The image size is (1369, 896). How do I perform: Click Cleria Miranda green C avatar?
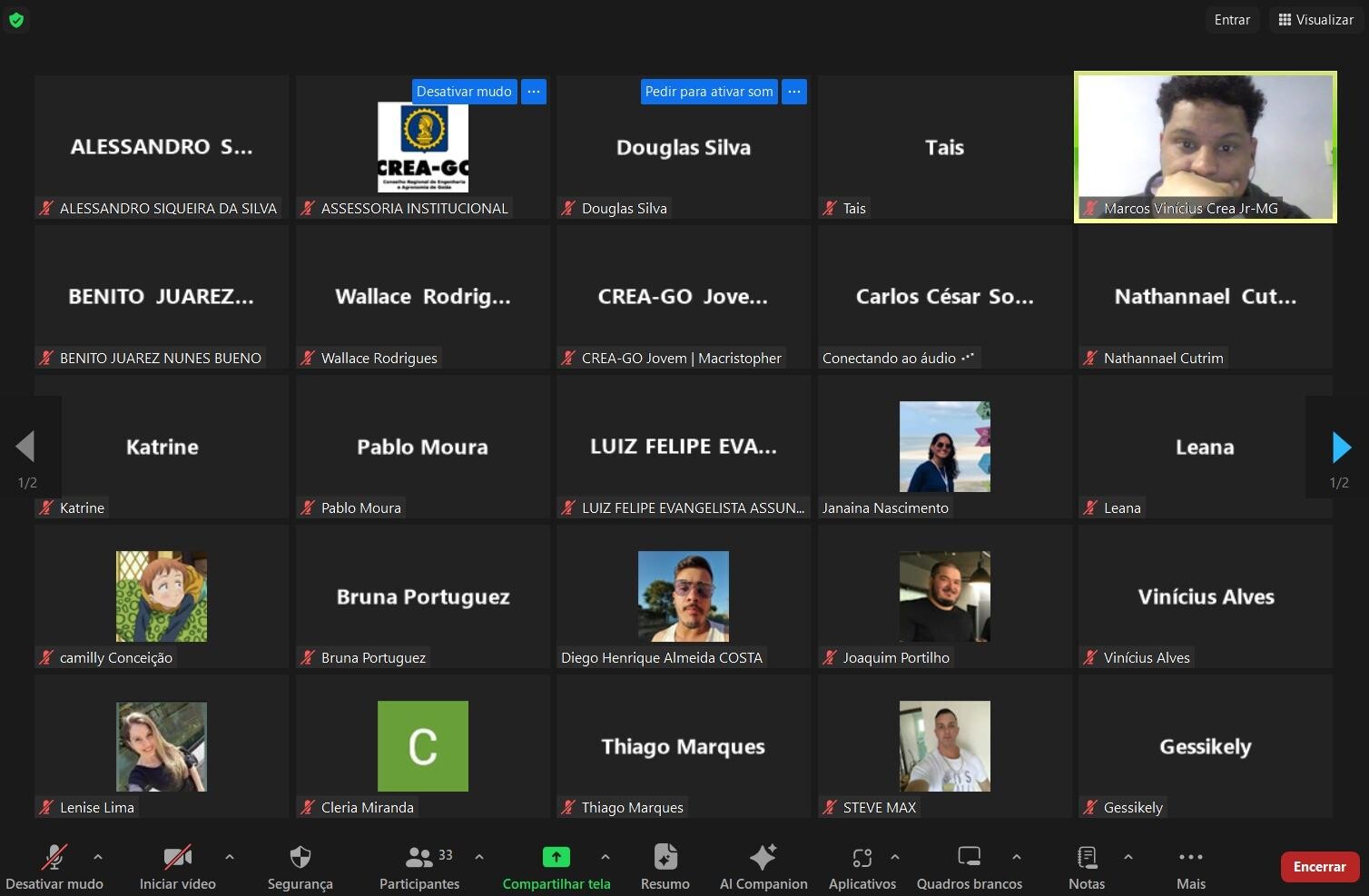coord(423,746)
